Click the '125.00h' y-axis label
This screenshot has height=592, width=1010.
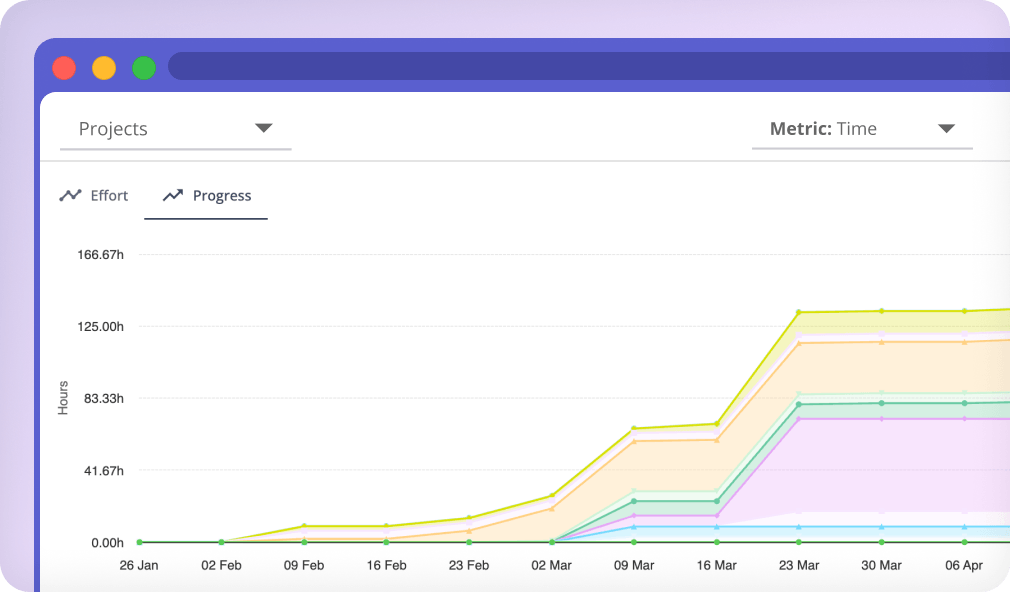point(100,327)
